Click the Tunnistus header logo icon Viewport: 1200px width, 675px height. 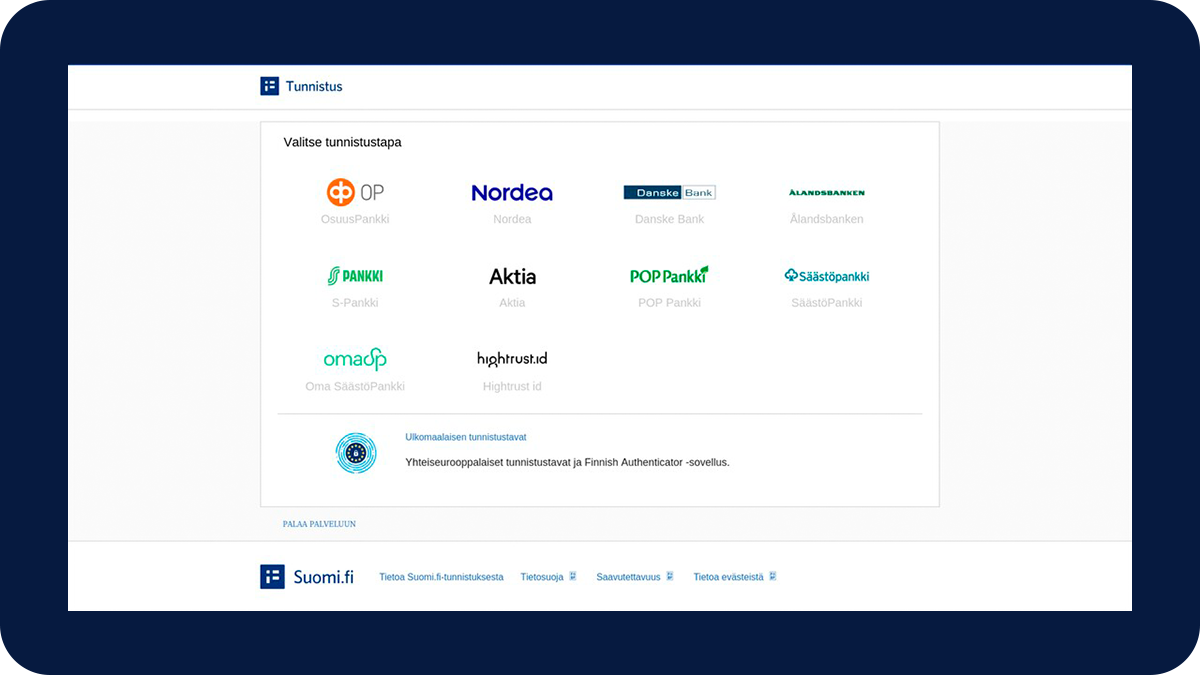coord(269,86)
